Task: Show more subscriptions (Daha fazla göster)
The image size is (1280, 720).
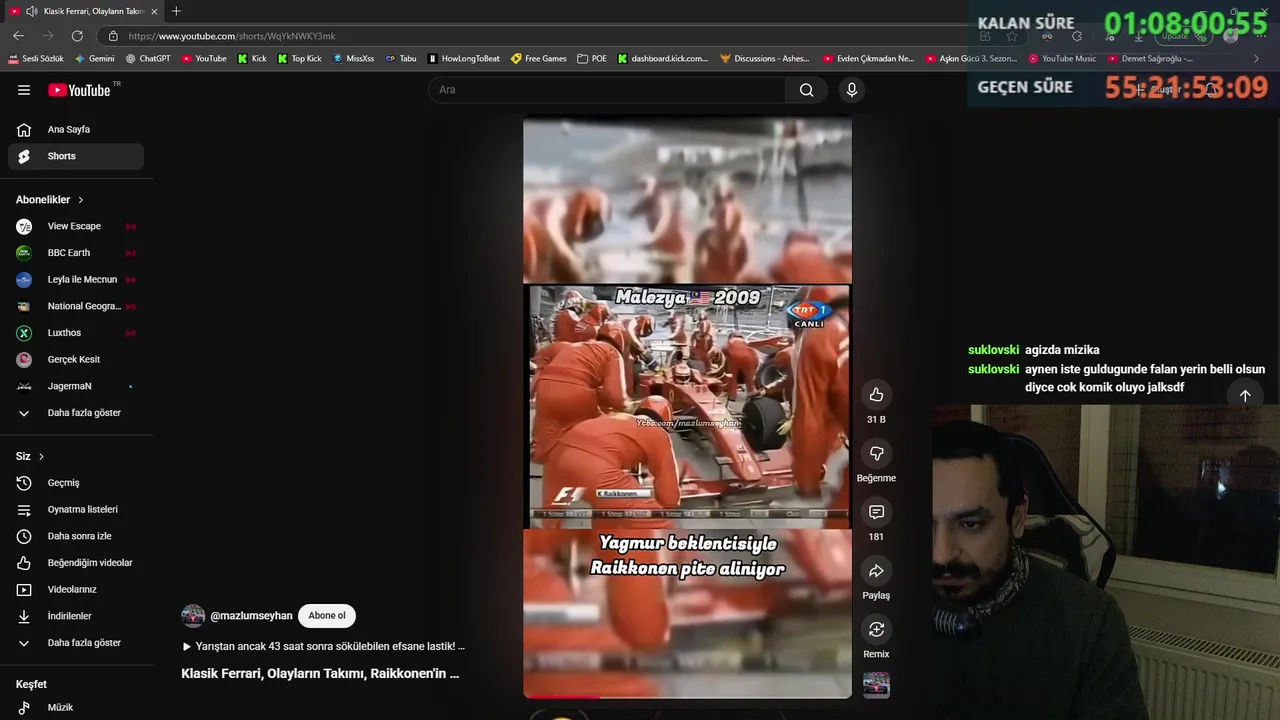Action: coord(76,413)
